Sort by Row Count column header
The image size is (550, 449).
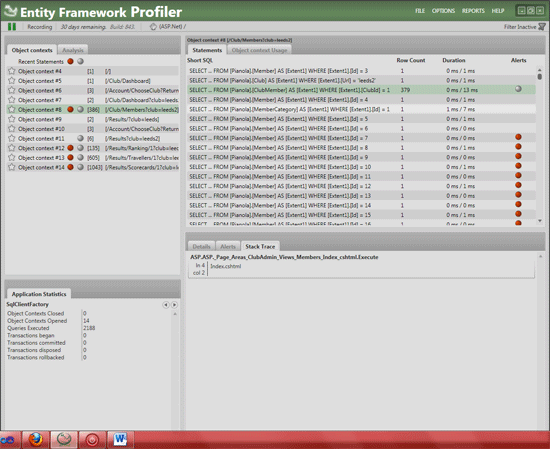pos(411,60)
